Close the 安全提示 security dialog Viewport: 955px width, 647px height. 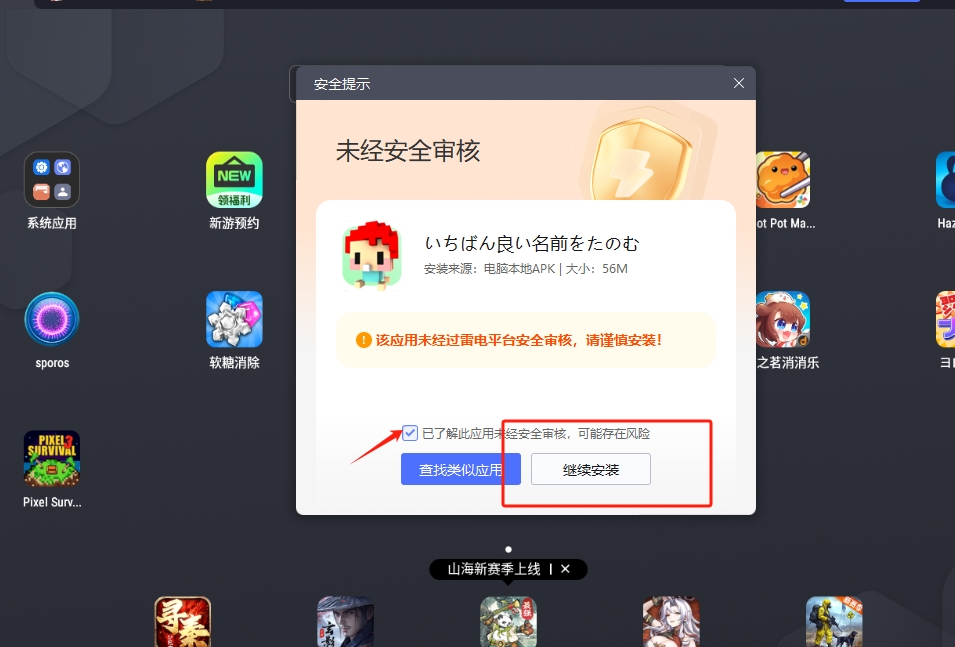(x=739, y=83)
